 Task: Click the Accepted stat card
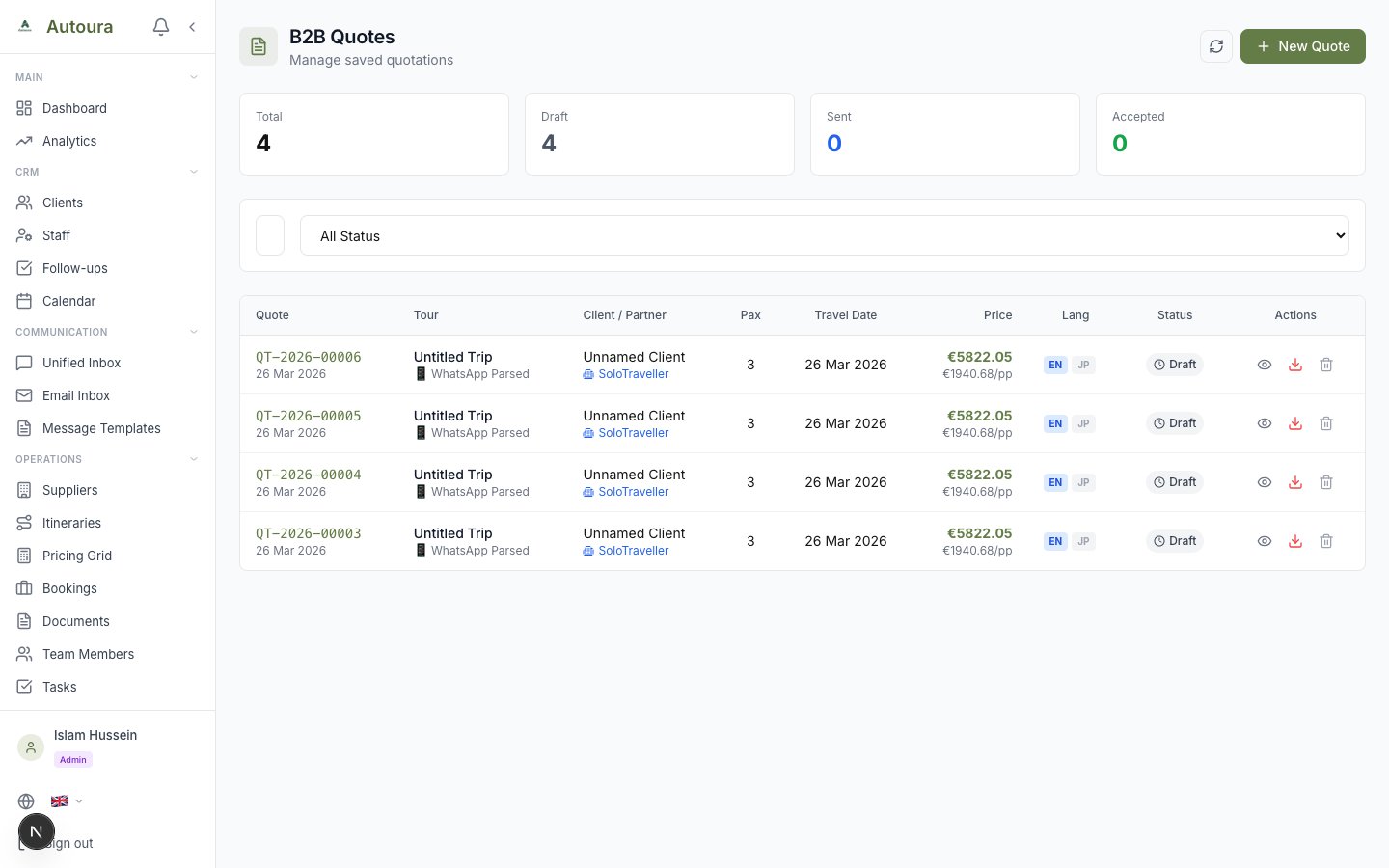[x=1231, y=134]
